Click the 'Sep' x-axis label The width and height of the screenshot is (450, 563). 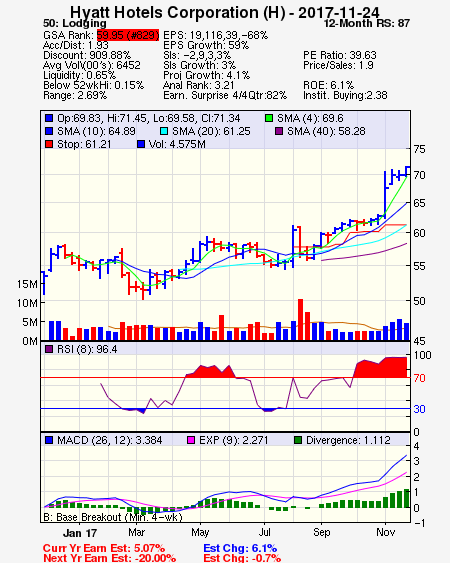[x=321, y=532]
